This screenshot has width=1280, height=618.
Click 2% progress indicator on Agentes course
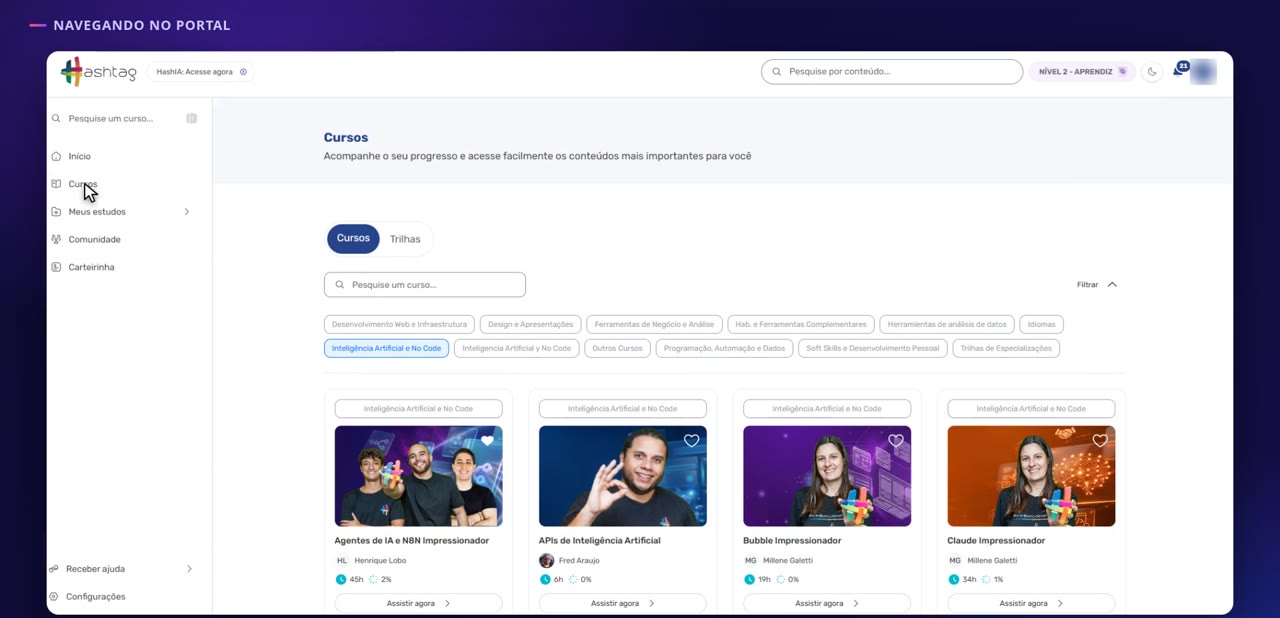381,580
